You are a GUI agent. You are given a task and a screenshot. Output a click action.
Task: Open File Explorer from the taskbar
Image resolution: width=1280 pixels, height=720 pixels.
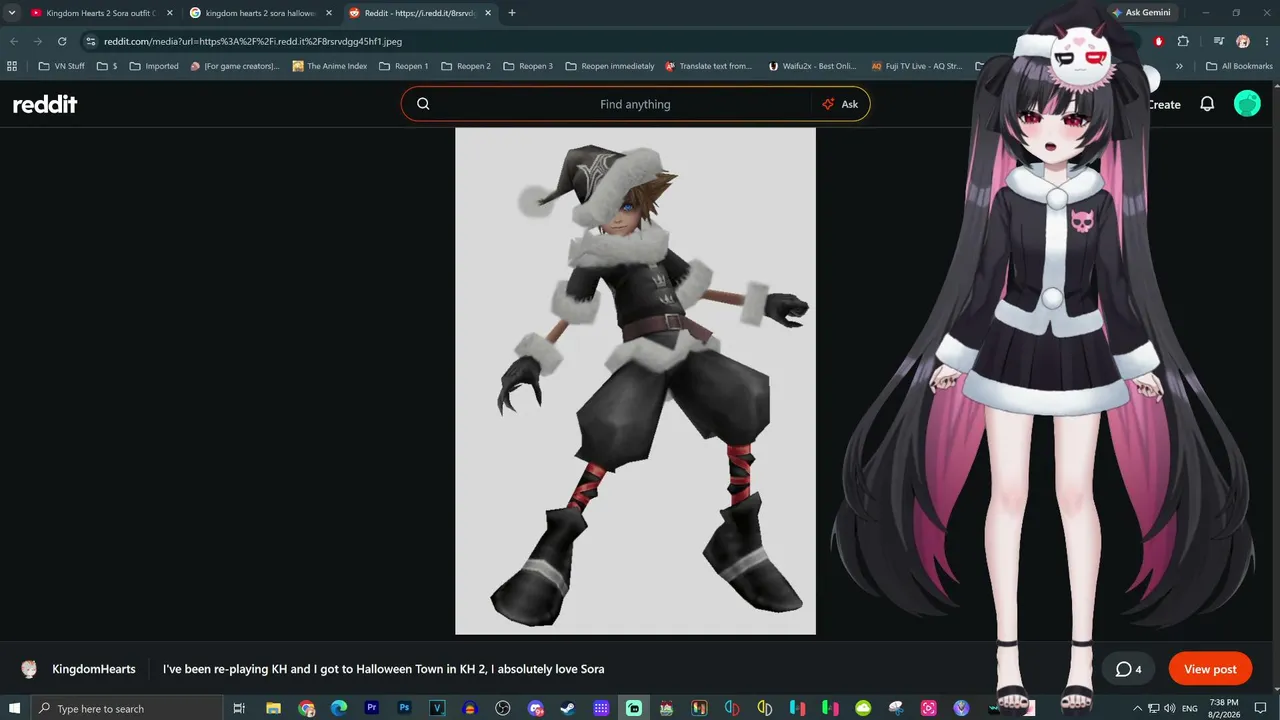point(273,708)
